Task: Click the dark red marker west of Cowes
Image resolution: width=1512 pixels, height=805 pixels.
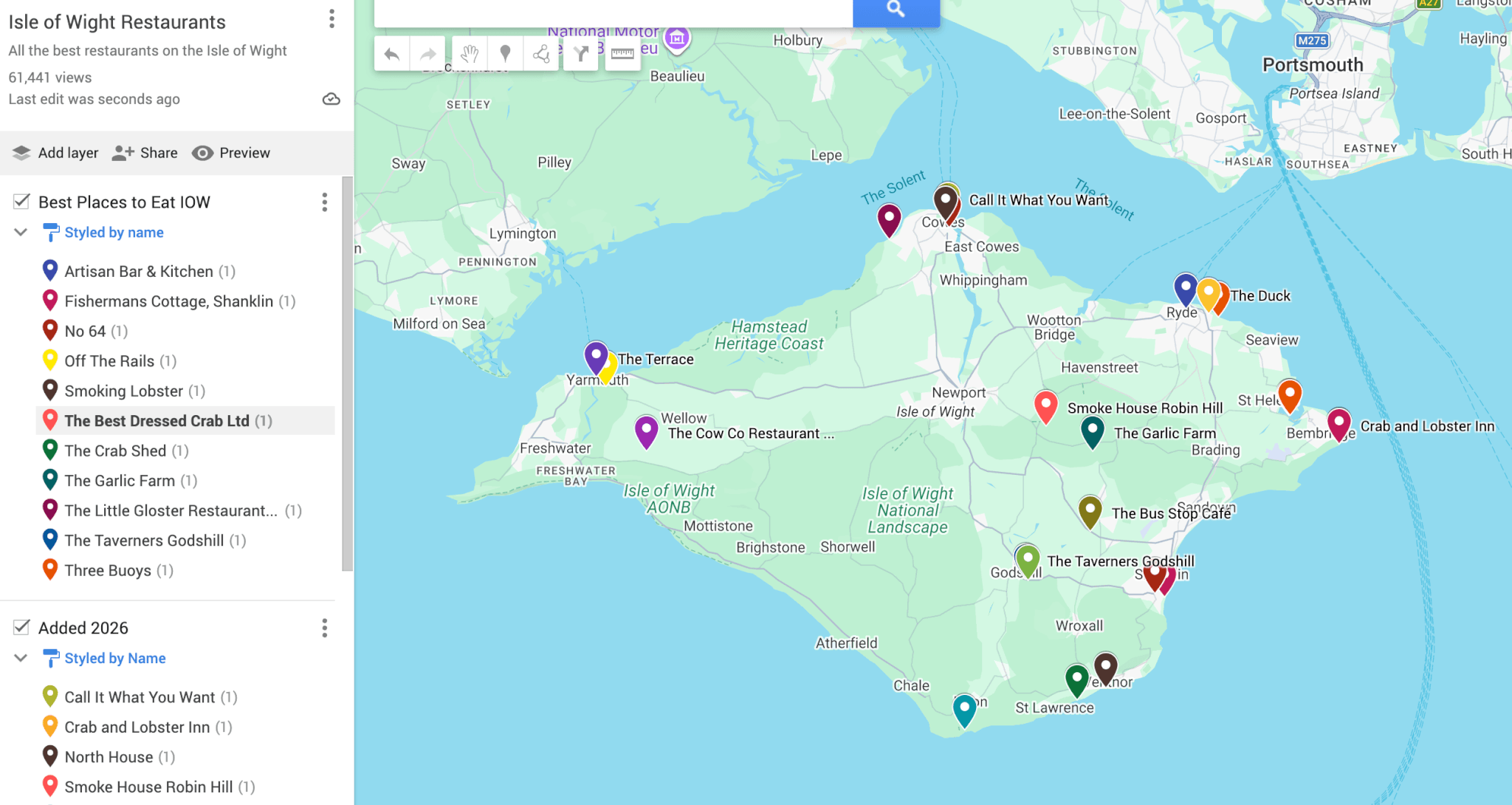Action: click(x=889, y=220)
